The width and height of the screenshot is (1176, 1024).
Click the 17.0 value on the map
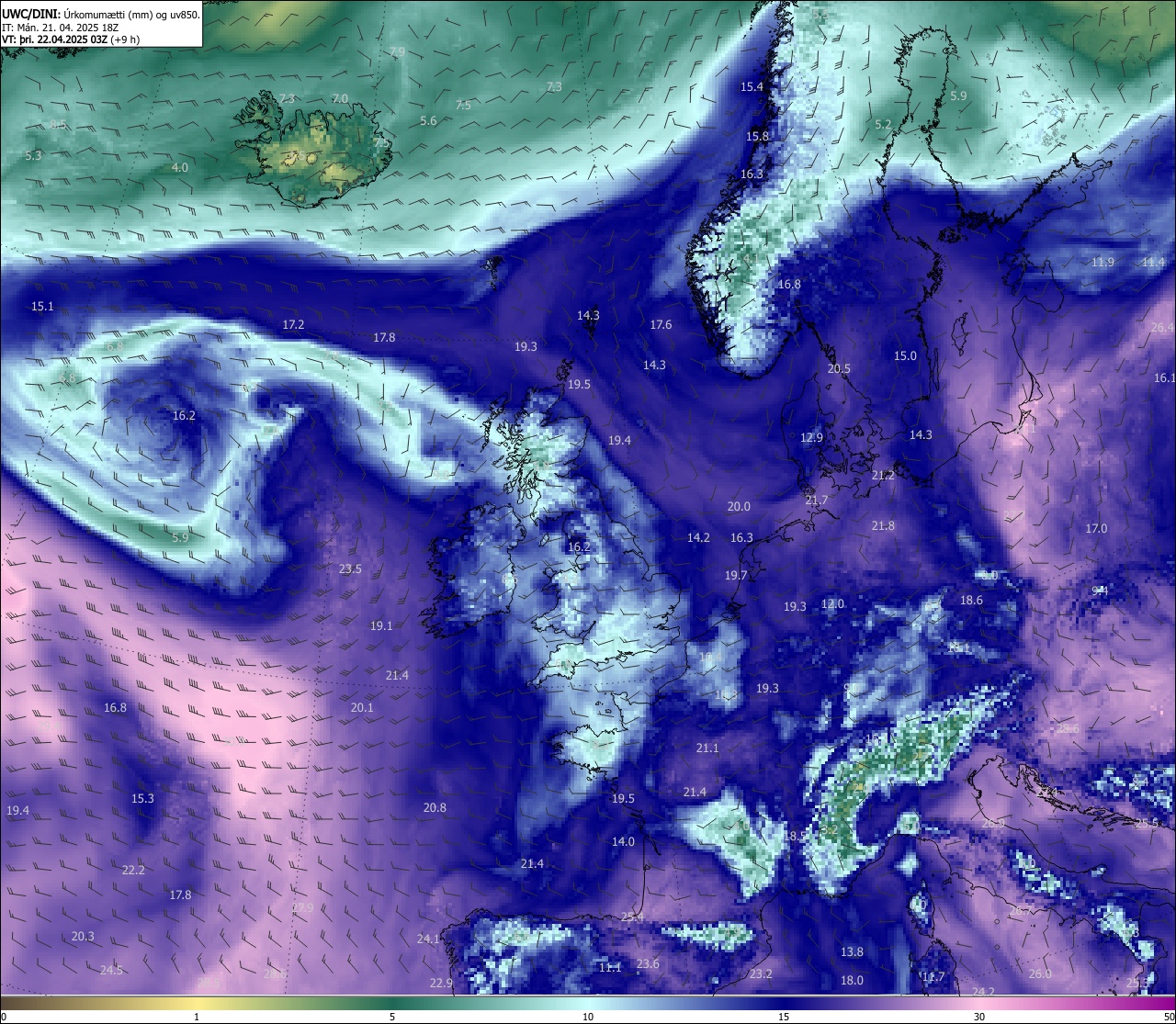click(1096, 529)
